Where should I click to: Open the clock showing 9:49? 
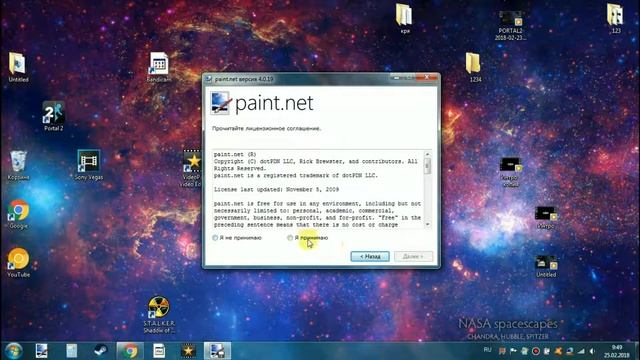click(617, 351)
